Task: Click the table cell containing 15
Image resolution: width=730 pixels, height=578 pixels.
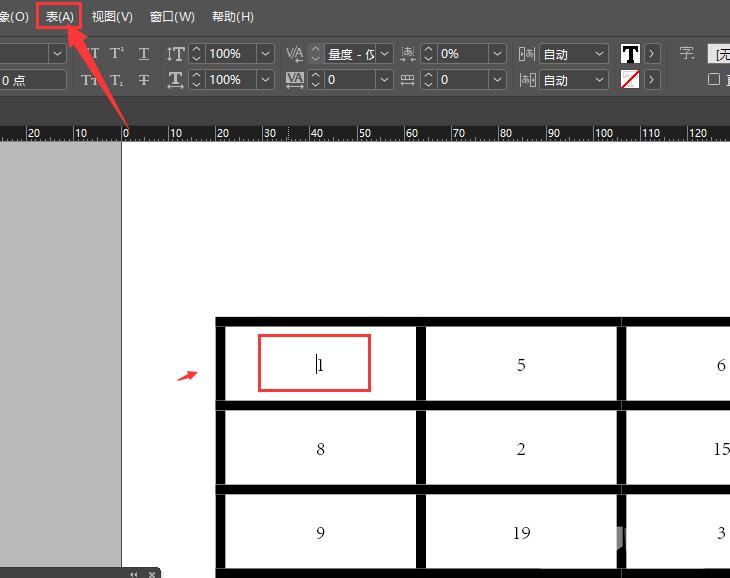Action: coord(678,447)
